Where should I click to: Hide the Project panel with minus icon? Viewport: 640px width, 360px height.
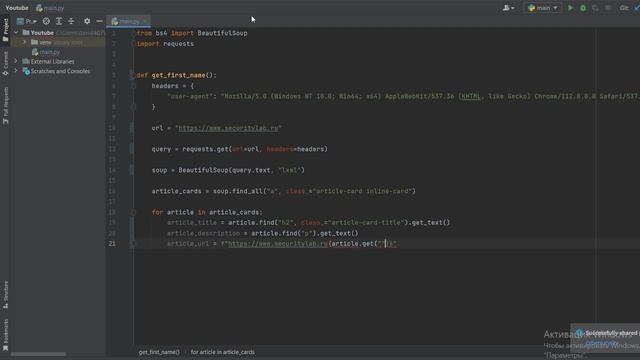pos(99,21)
